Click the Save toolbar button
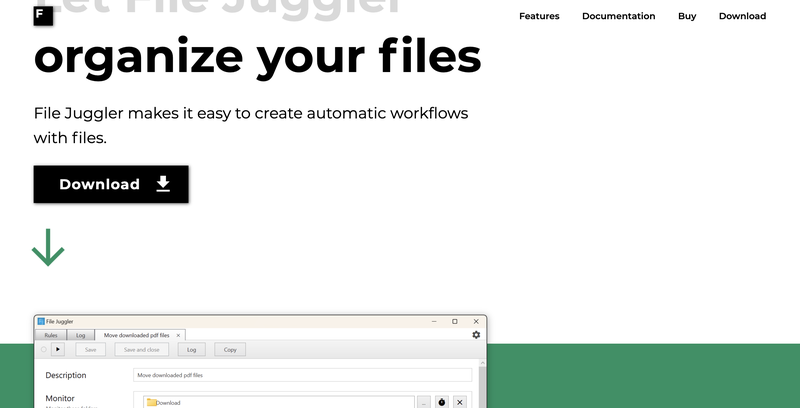Screen dimensions: 800x408 click(x=90, y=349)
